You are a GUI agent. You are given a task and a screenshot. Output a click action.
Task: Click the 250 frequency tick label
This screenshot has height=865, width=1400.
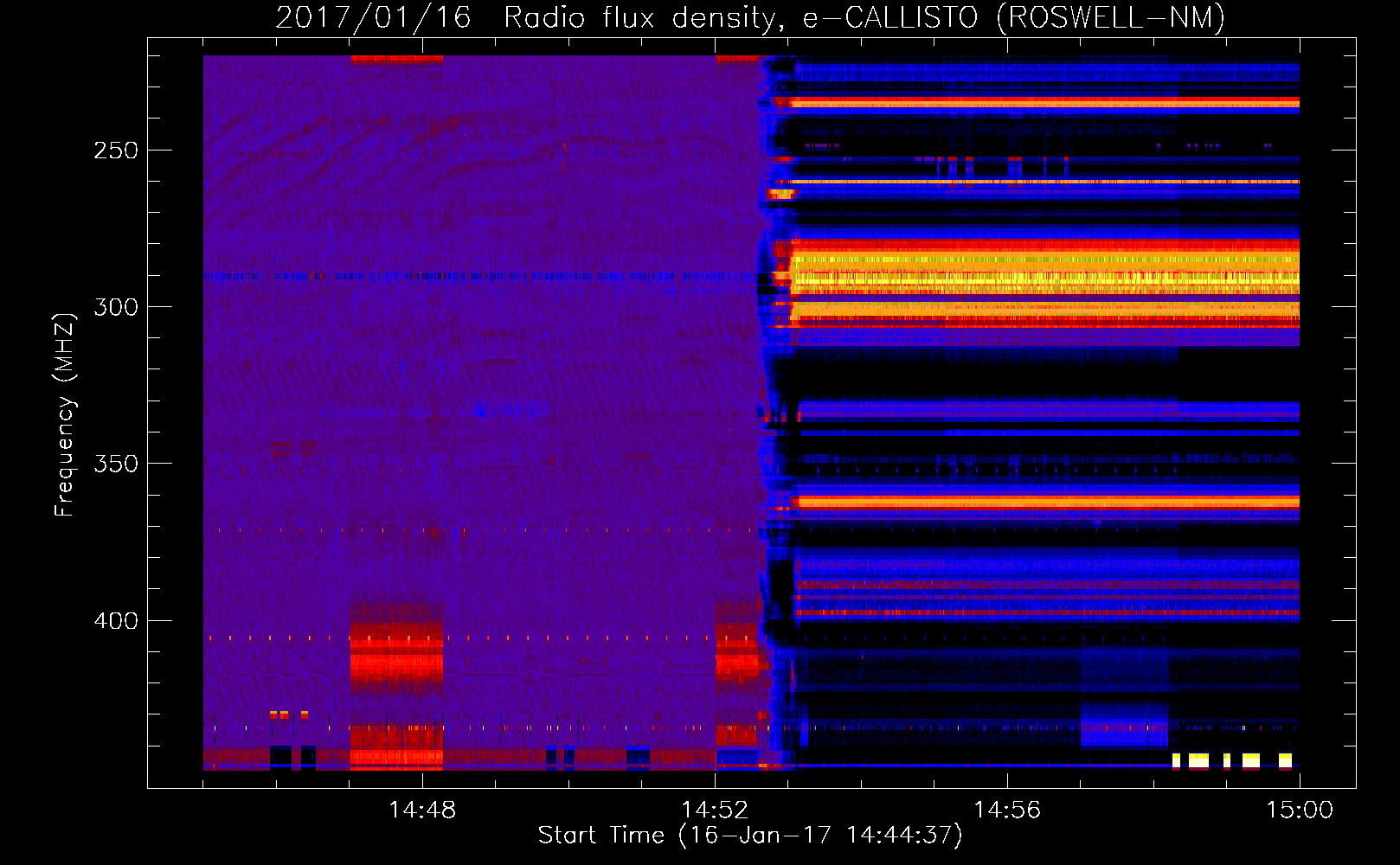pyautogui.click(x=116, y=151)
